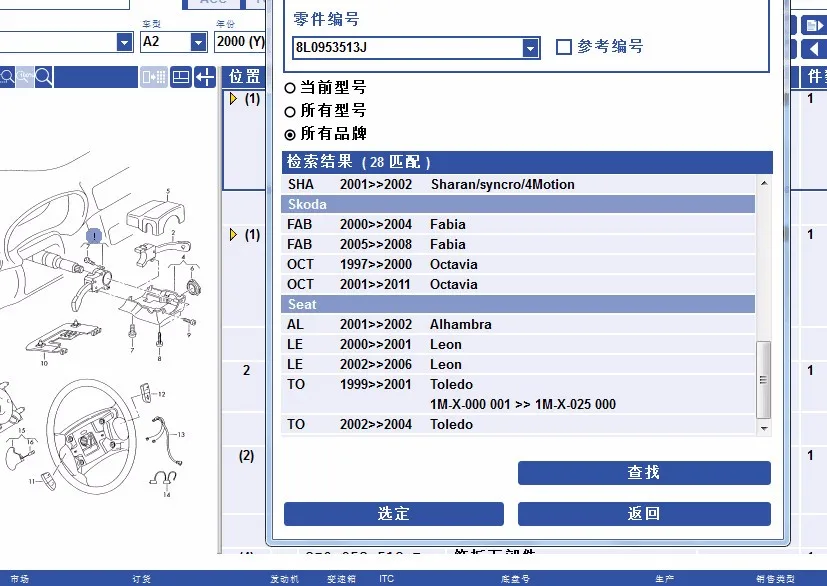Select the SHA 2001>>2002 Sharan/syncro/4Motion row
827x586 pixels.
click(518, 185)
